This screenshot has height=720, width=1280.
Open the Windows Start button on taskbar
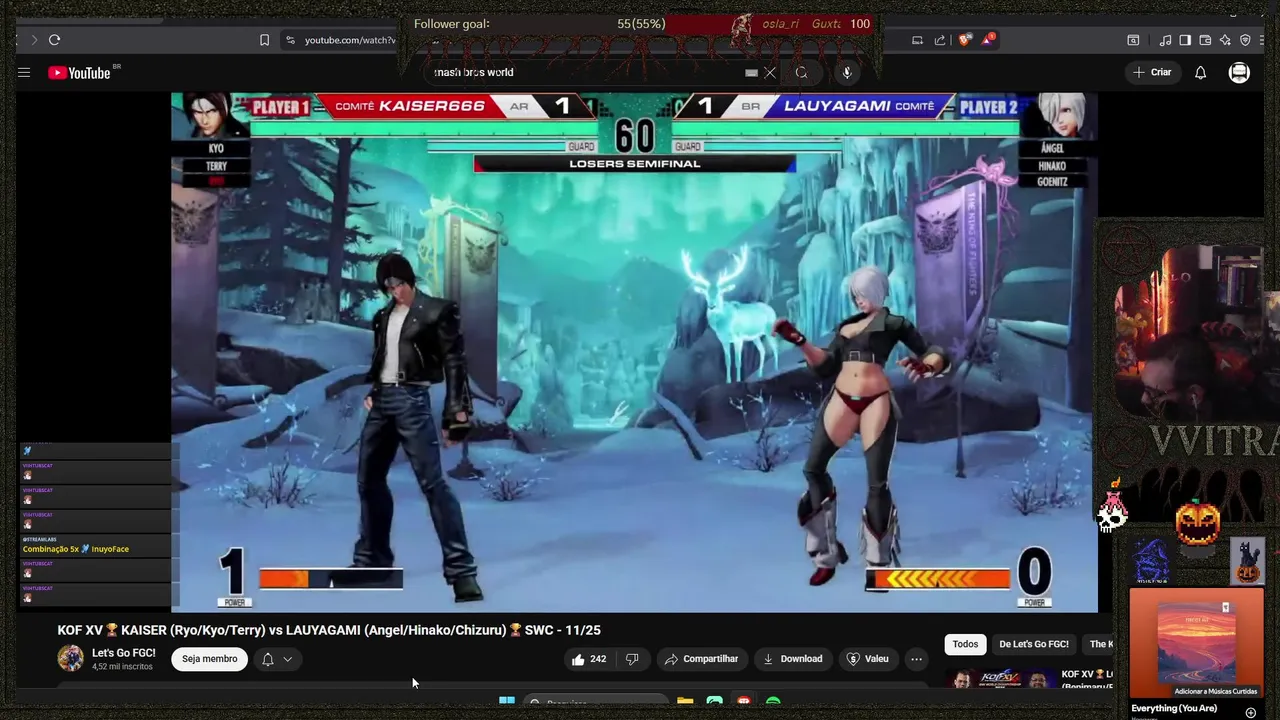tap(507, 701)
